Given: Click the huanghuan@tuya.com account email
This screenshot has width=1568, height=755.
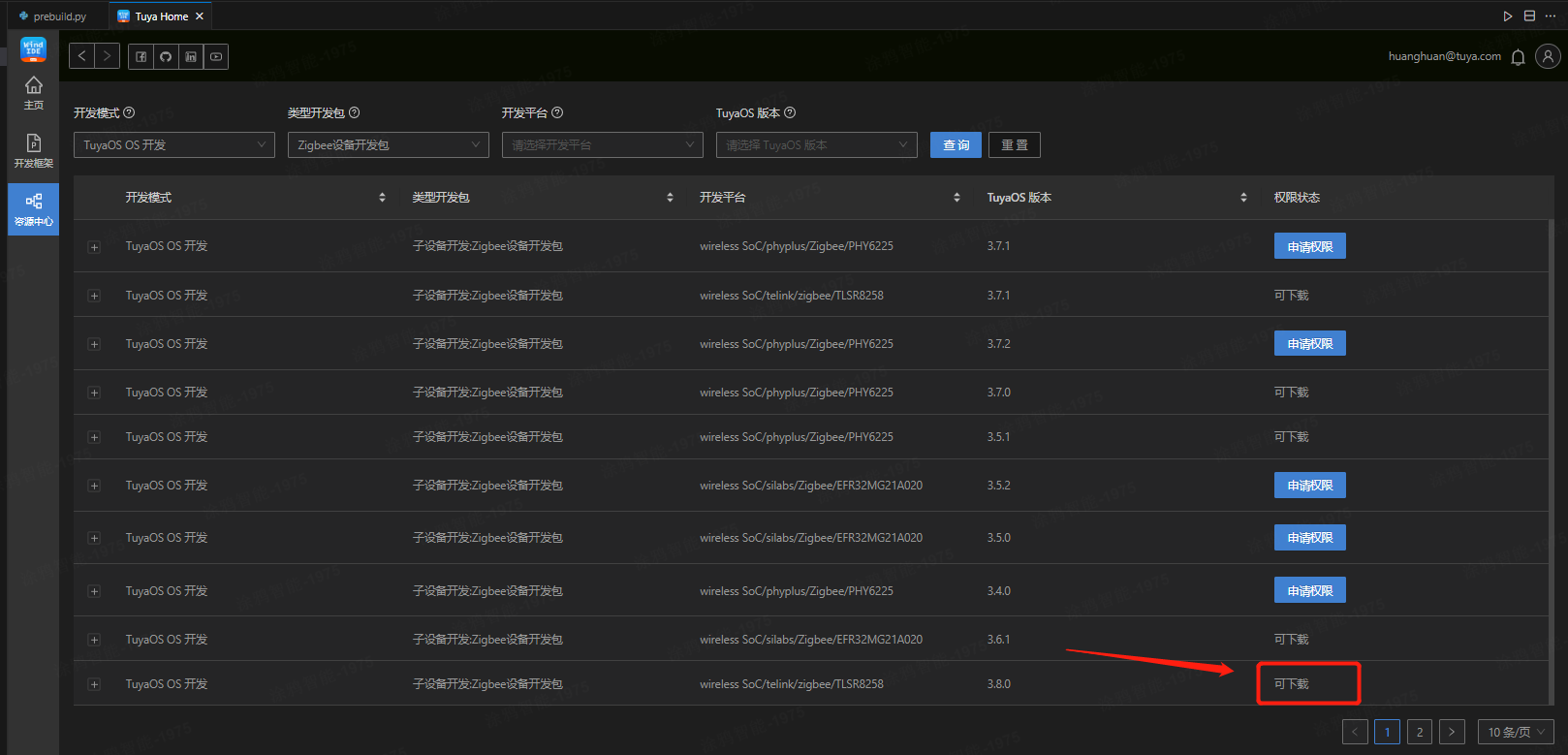Looking at the screenshot, I should (1445, 56).
